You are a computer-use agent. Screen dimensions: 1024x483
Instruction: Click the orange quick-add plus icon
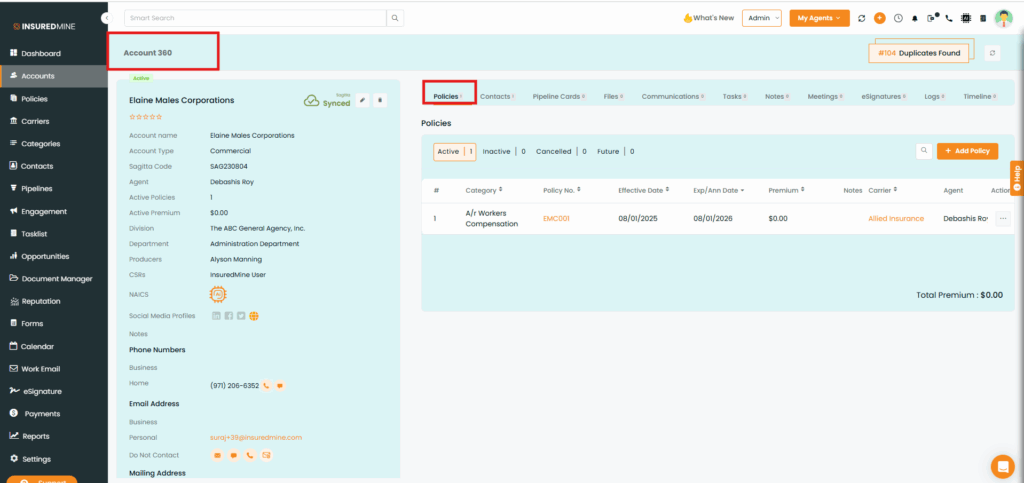point(879,18)
